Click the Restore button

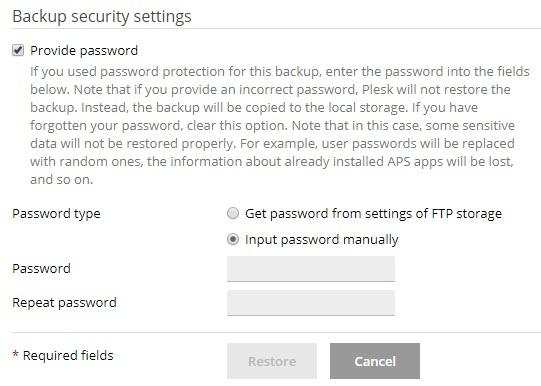[272, 361]
